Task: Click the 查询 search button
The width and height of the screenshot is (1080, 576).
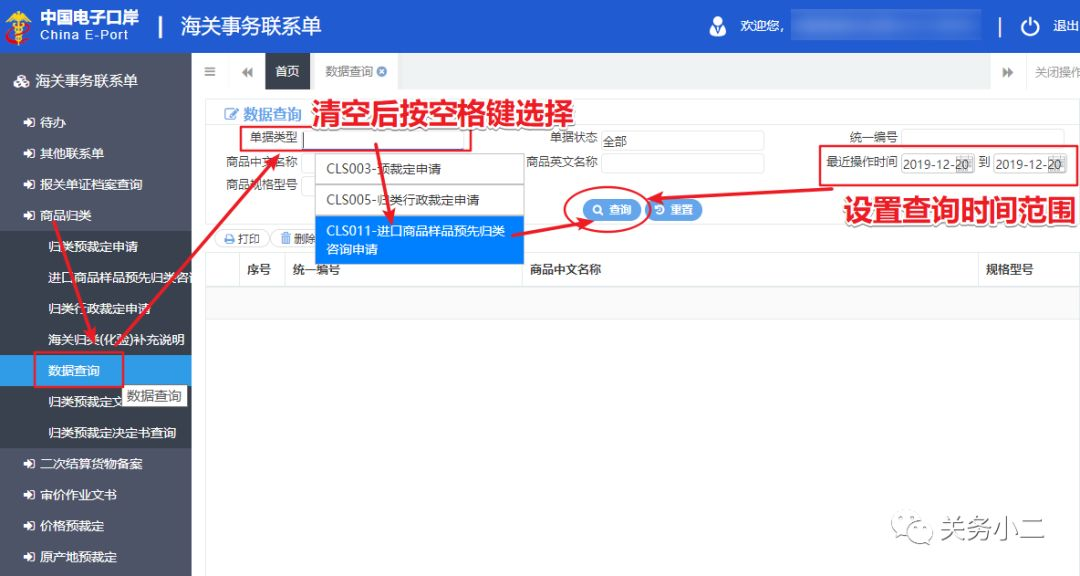Action: click(x=612, y=209)
